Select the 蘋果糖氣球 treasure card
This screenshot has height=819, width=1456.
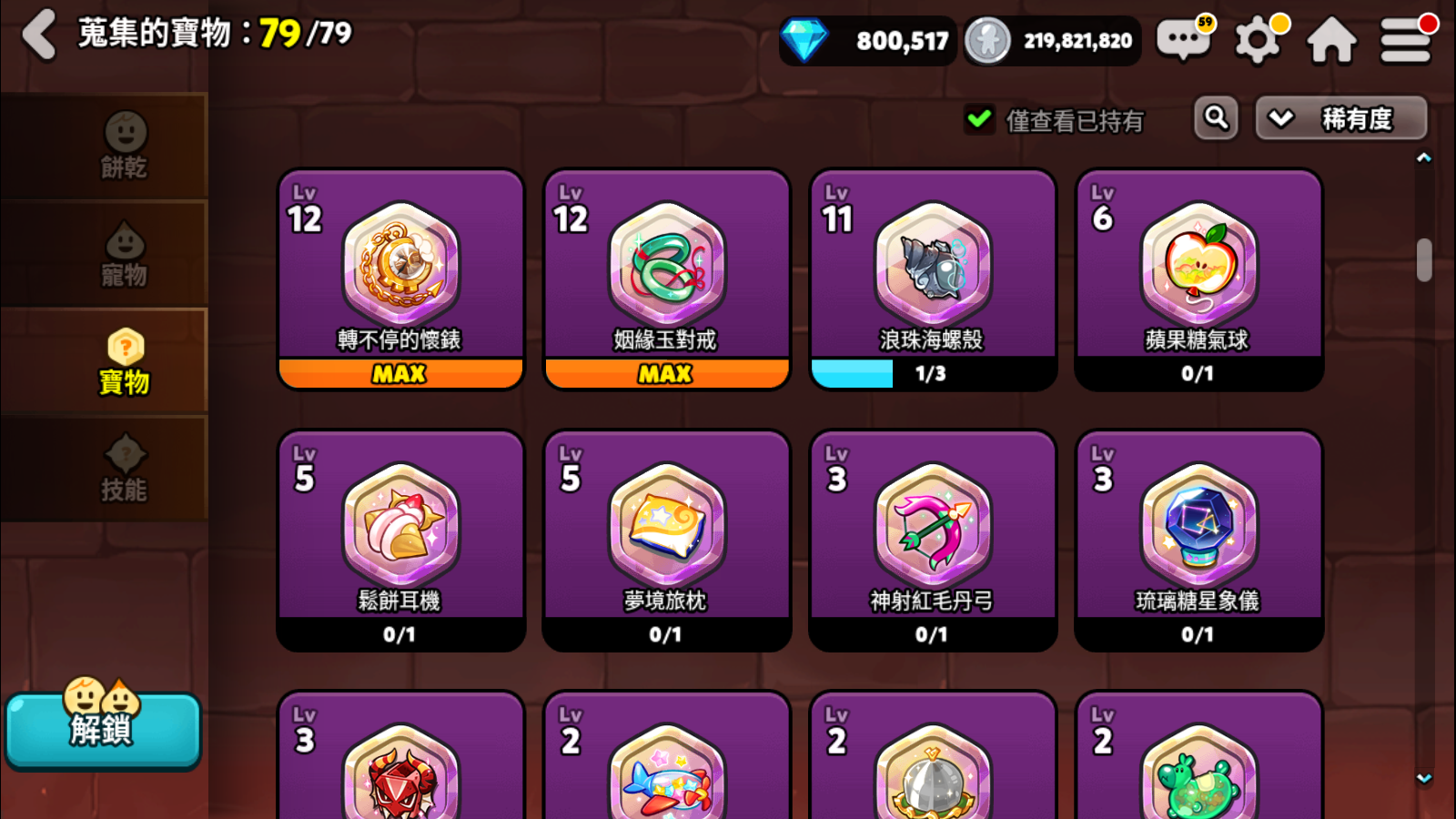tap(1198, 279)
